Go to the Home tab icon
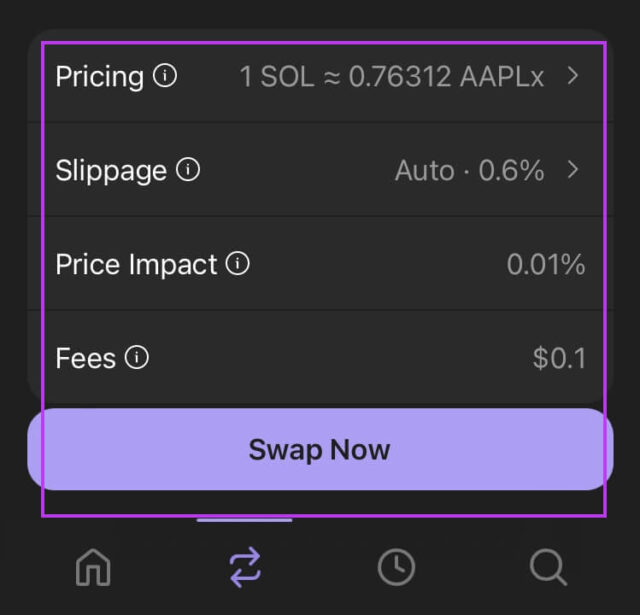 click(94, 568)
